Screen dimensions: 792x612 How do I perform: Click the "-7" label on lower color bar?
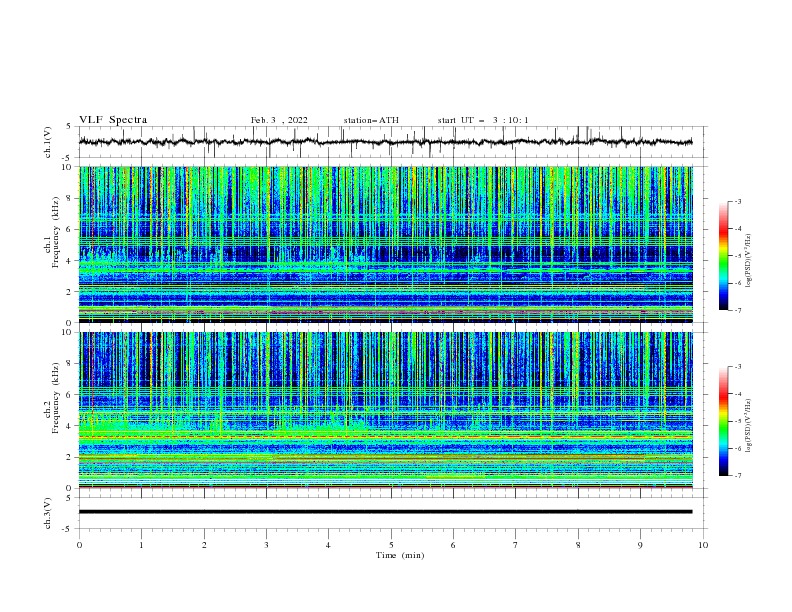(x=737, y=475)
